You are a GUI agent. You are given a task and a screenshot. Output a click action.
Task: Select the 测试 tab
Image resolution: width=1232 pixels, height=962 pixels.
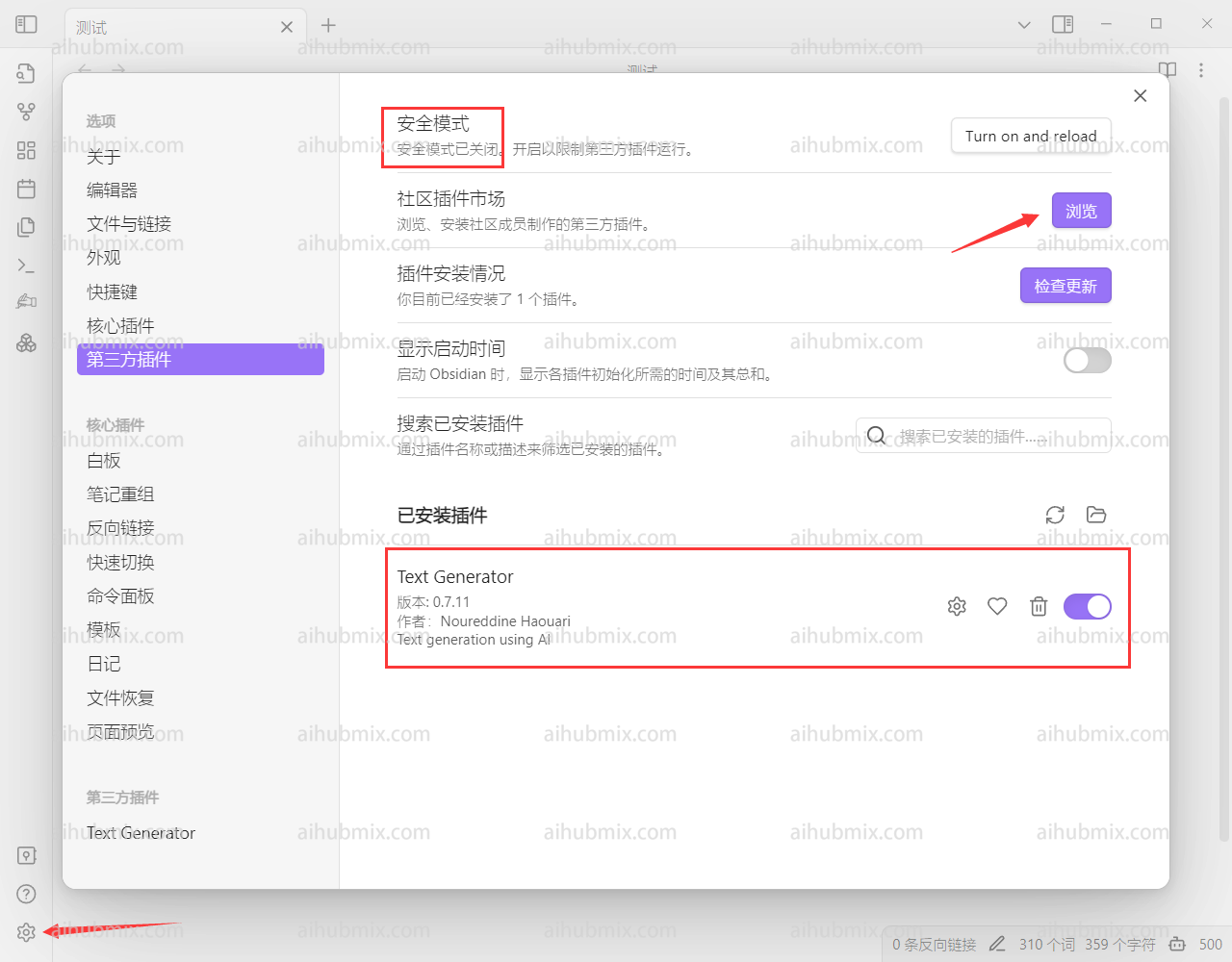[x=185, y=27]
